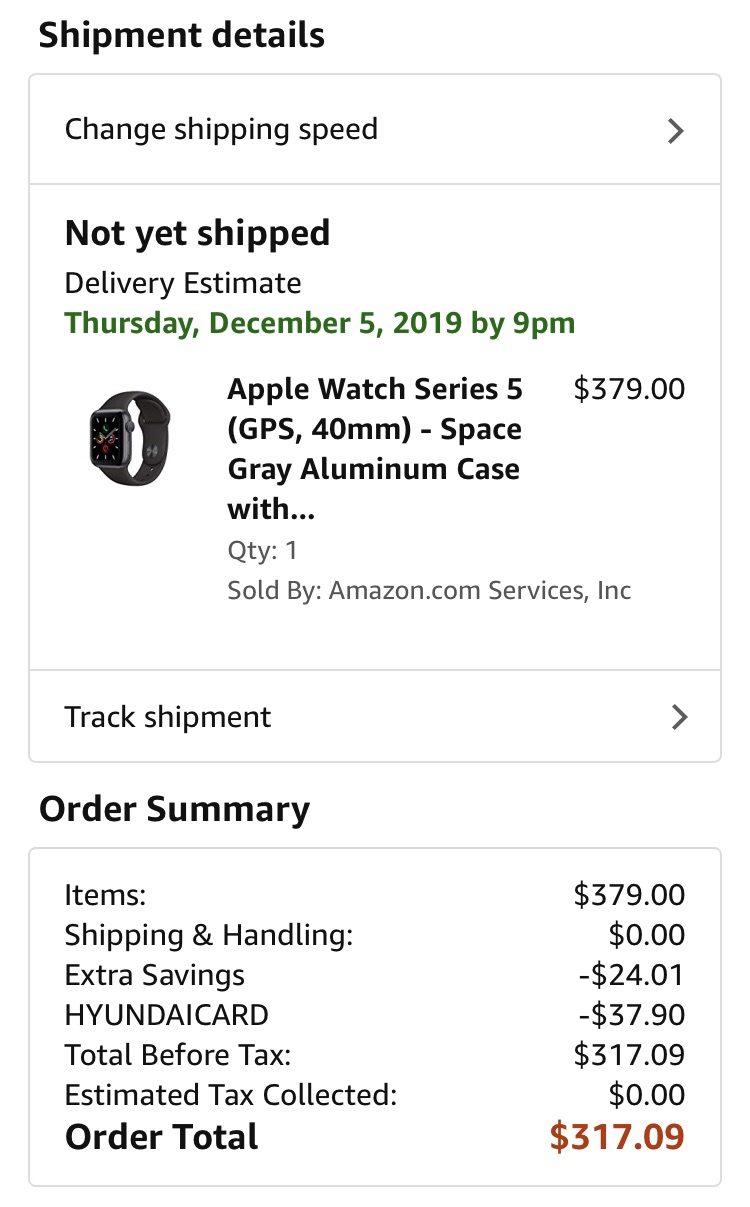Tap the red $317.09 order total amount
The width and height of the screenshot is (750, 1207).
click(617, 1137)
